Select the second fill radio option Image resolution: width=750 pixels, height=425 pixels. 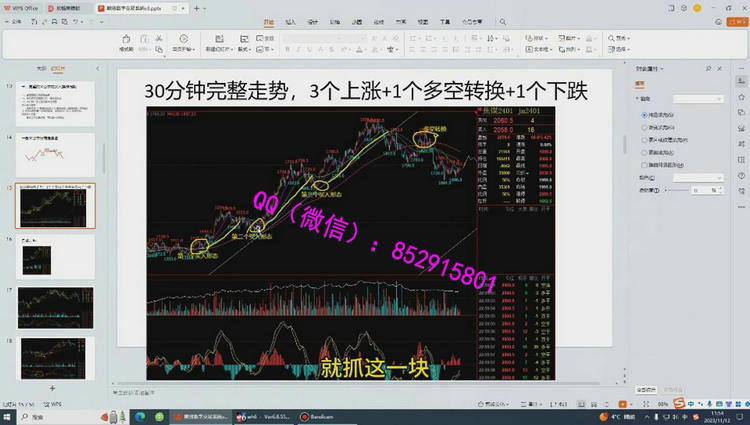point(642,127)
